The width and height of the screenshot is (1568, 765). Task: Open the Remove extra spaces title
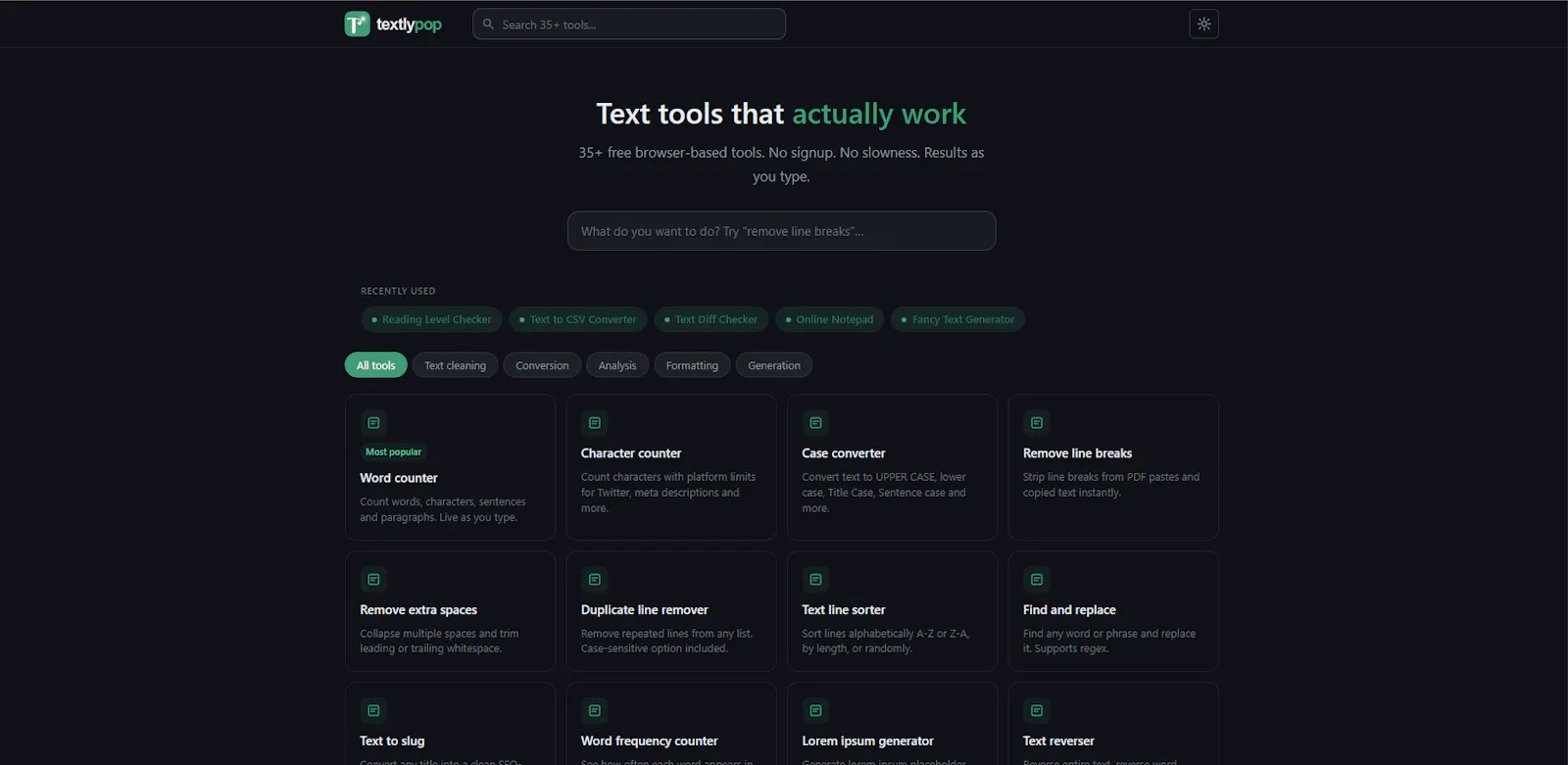click(418, 610)
